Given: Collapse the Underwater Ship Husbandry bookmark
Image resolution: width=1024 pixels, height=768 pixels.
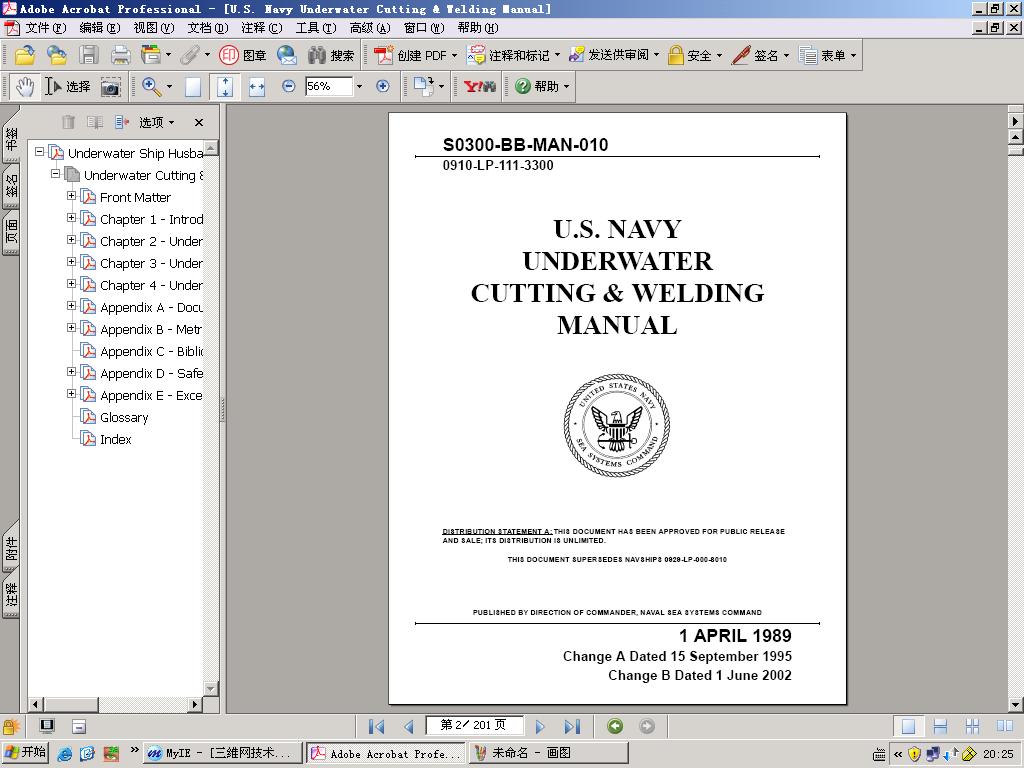Looking at the screenshot, I should coord(39,152).
